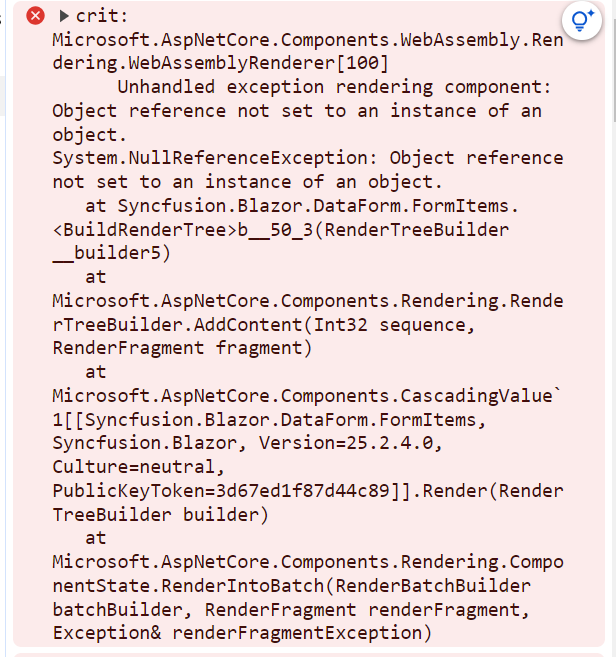Click the "TreeBuilder builder)" line
616x657 pixels.
pyautogui.click(x=160, y=515)
